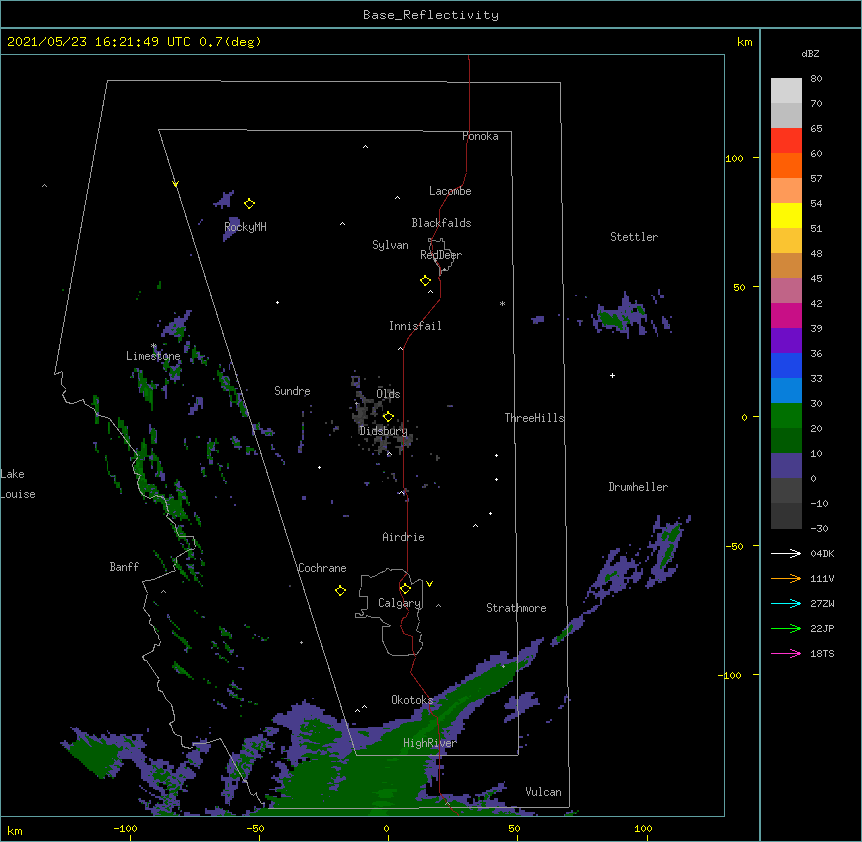Viewport: 862px width, 842px height.
Task: Select the yellow diamond marker next to Olds
Action: pyautogui.click(x=388, y=417)
